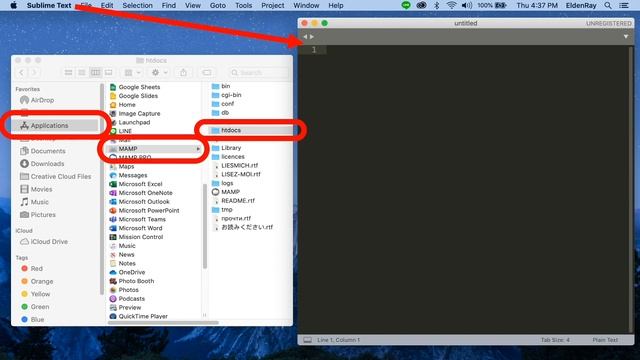Click the Finder horizontal scrollbar
Viewport: 640px width, 360px height.
(x=163, y=322)
